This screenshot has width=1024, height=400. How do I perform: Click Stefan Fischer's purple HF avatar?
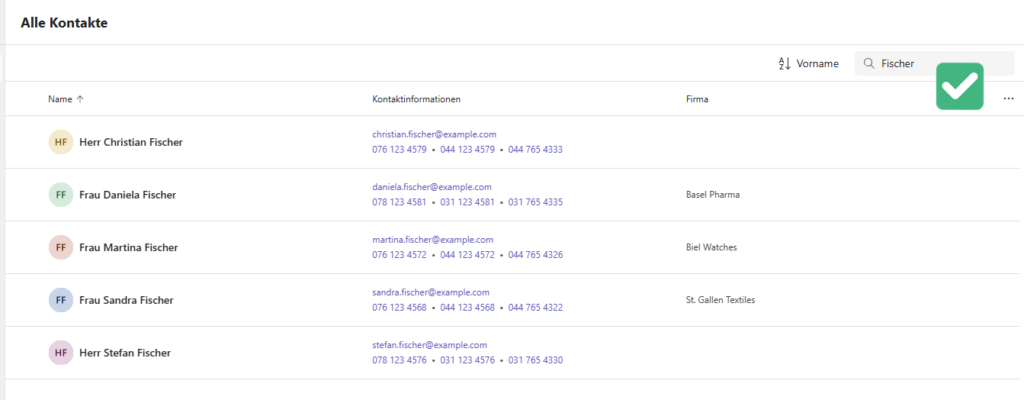61,353
